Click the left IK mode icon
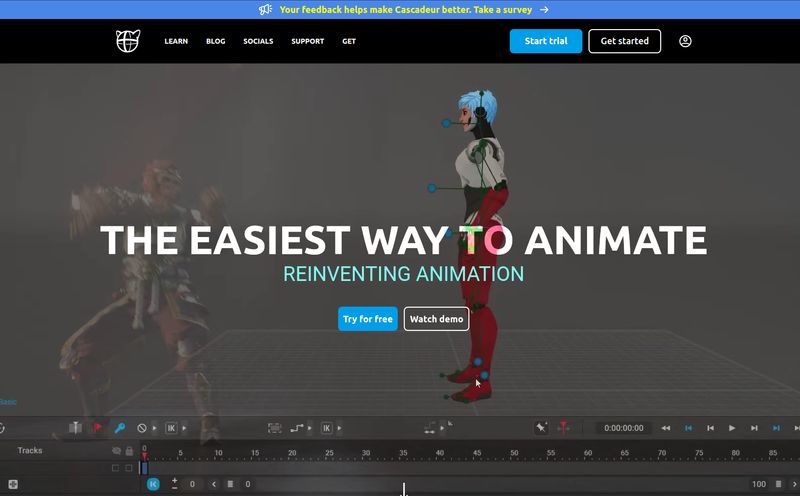 click(171, 428)
